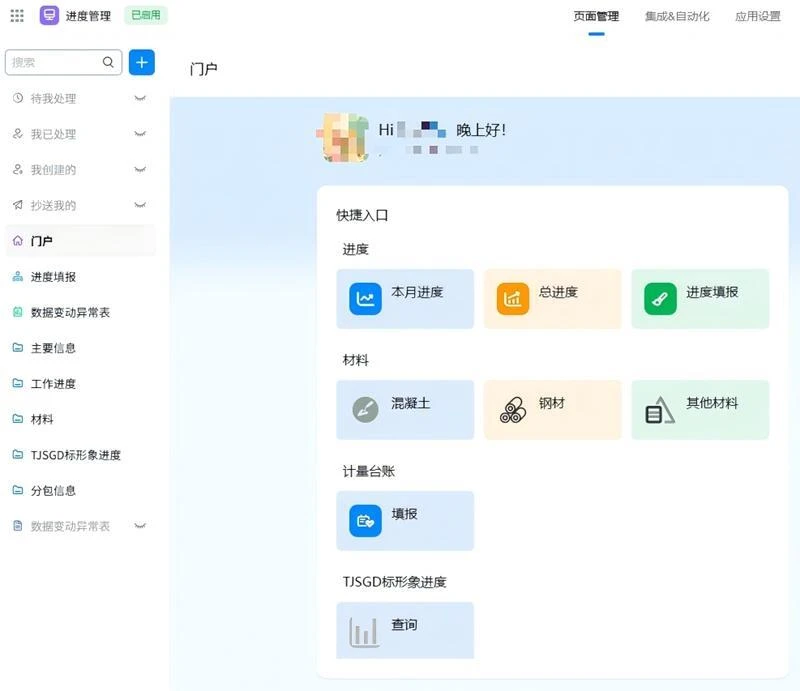This screenshot has width=800, height=691.
Task: Open the 钢材 steel icon tile
Action: click(x=513, y=409)
